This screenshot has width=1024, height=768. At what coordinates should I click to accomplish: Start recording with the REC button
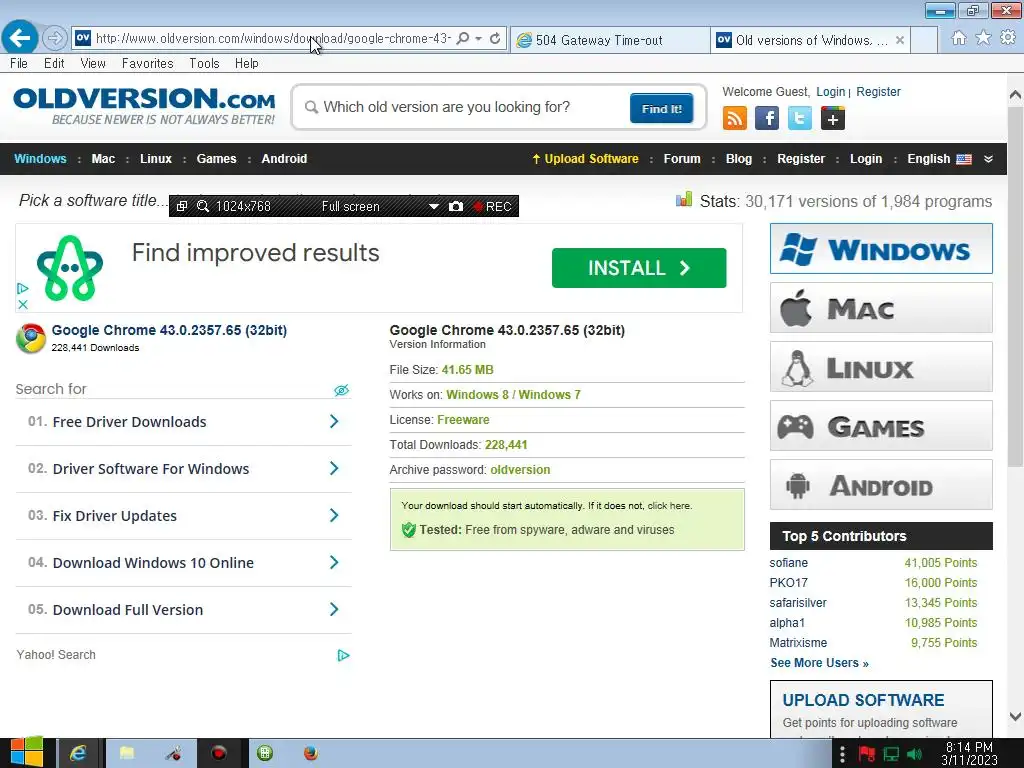492,206
